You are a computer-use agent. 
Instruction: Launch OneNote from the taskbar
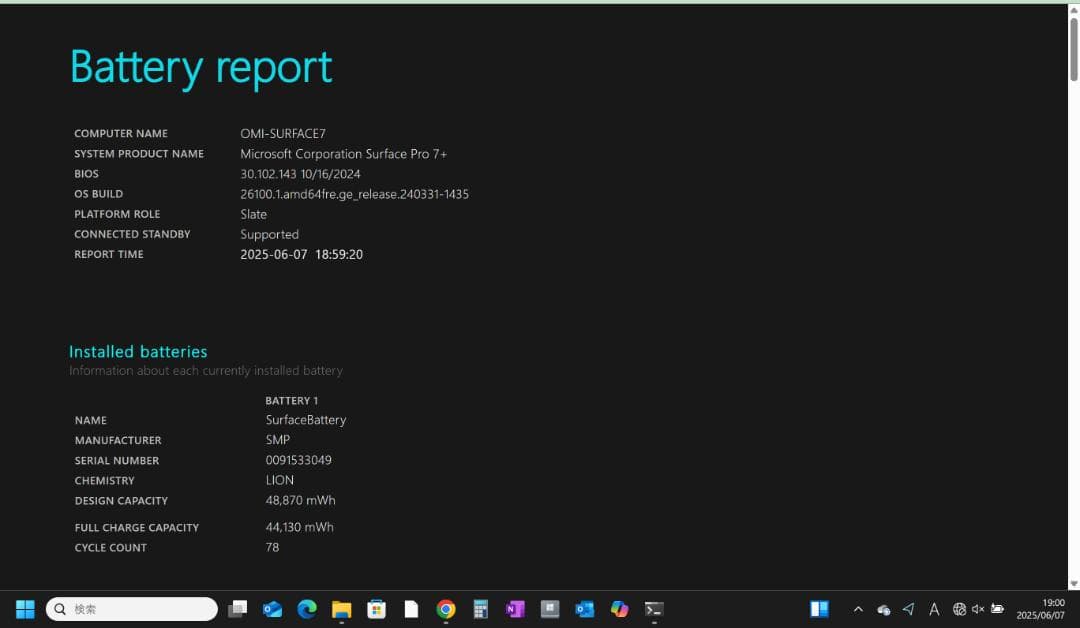[x=515, y=609]
